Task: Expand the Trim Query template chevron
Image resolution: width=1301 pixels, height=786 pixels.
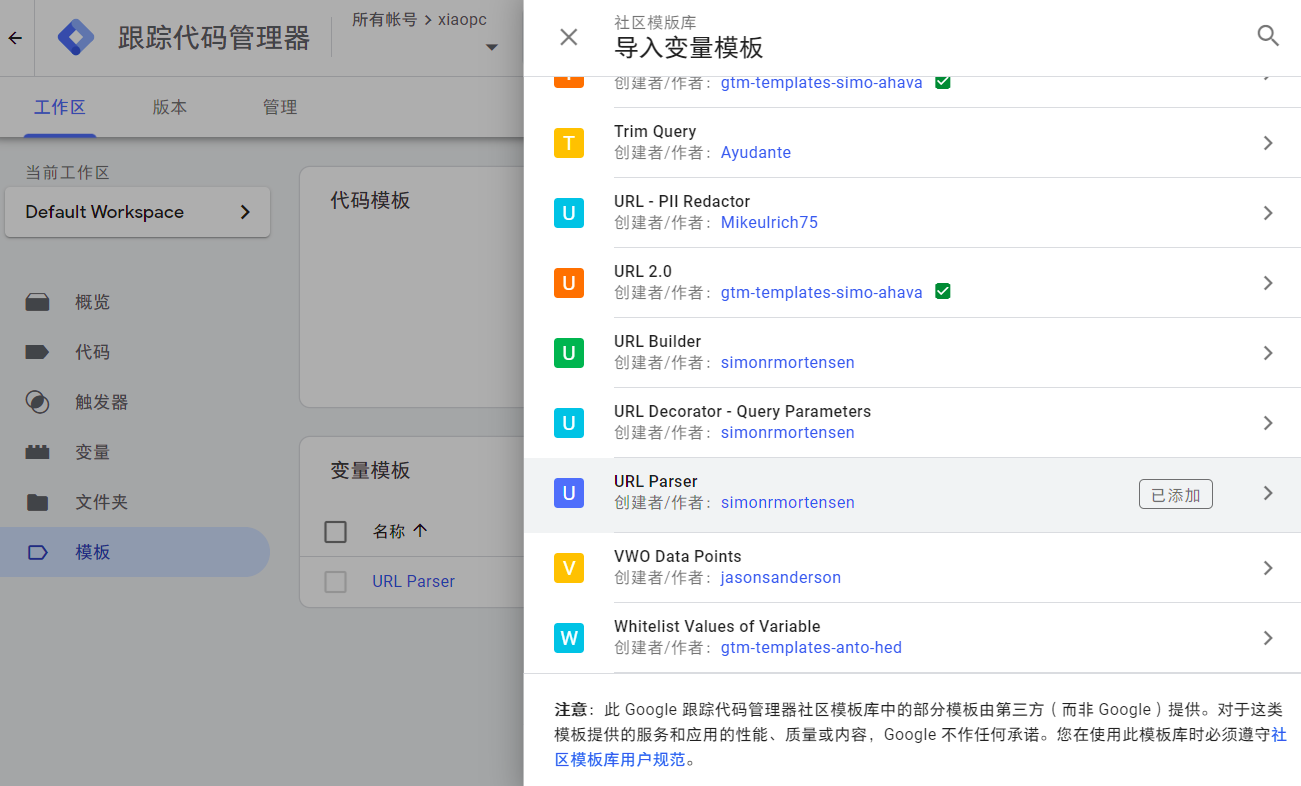Action: point(1268,143)
